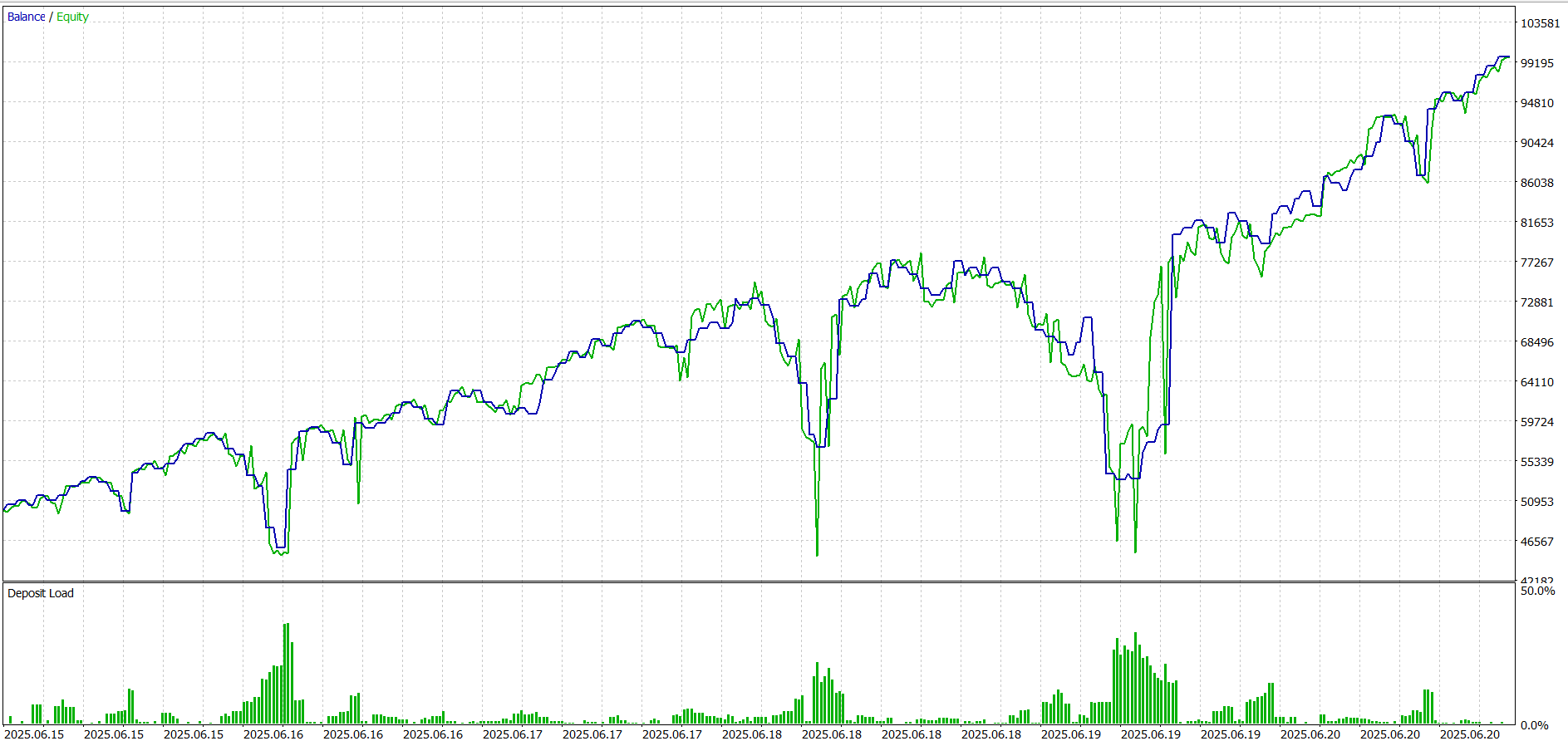Image resolution: width=1568 pixels, height=741 pixels.
Task: Click the 68496 axis label
Action: (1536, 342)
